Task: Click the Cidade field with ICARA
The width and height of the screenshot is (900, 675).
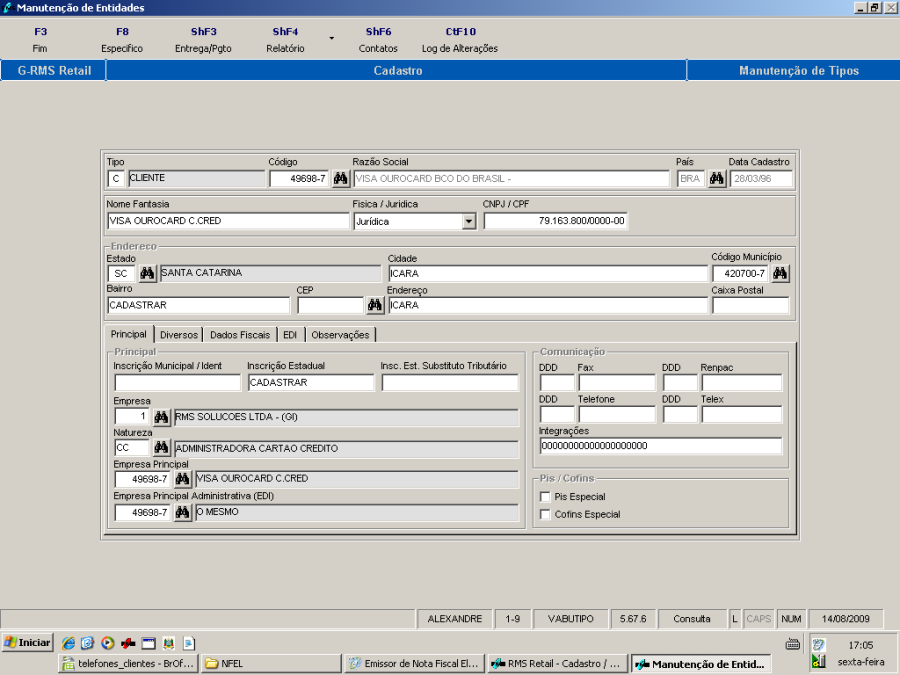Action: pyautogui.click(x=548, y=273)
